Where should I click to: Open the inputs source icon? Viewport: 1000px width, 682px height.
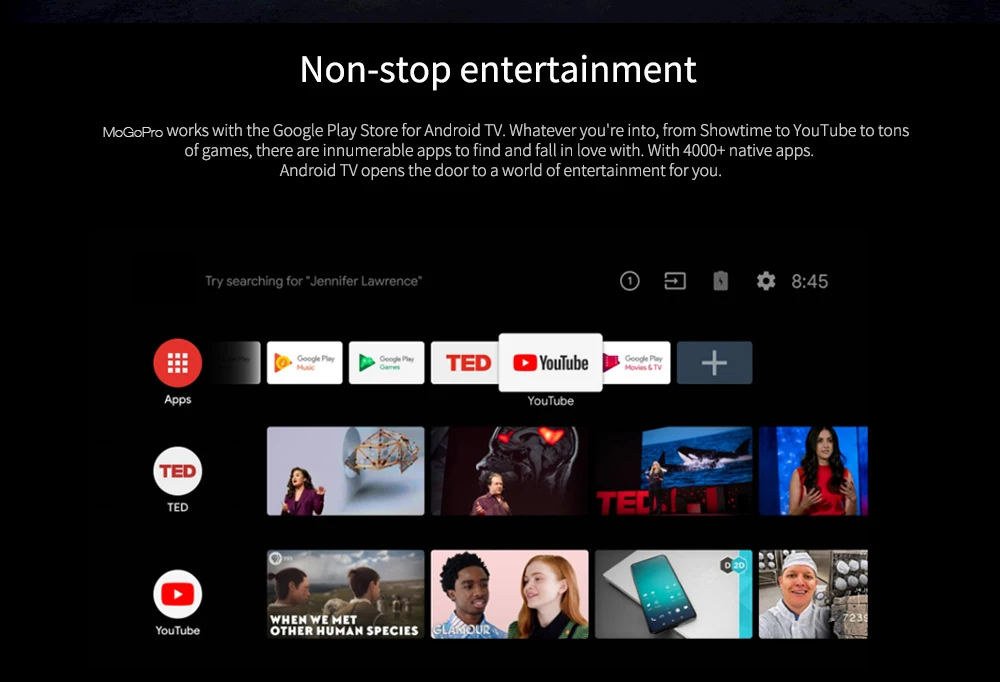(x=675, y=281)
